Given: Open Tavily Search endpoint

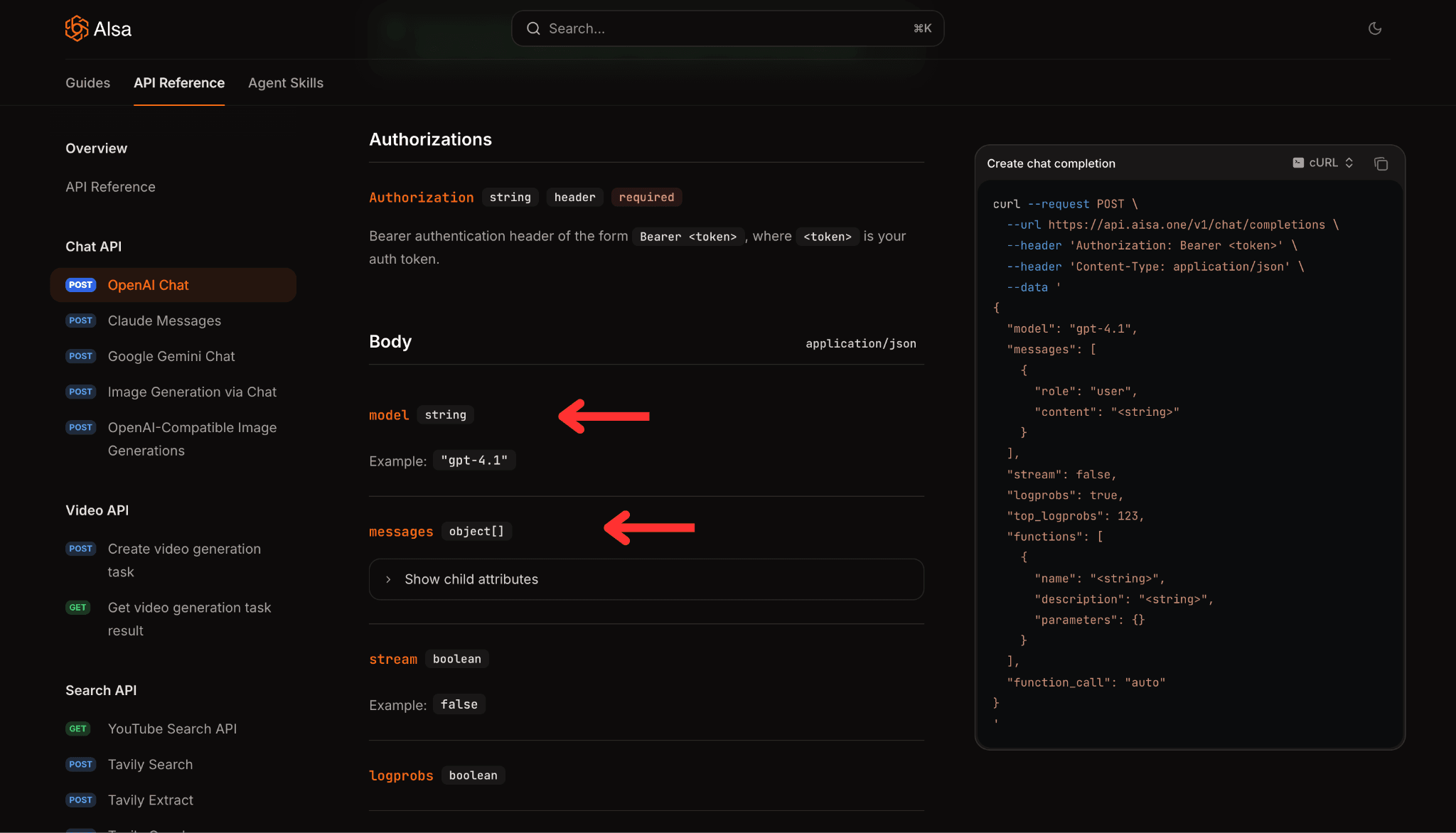Looking at the screenshot, I should pos(150,764).
